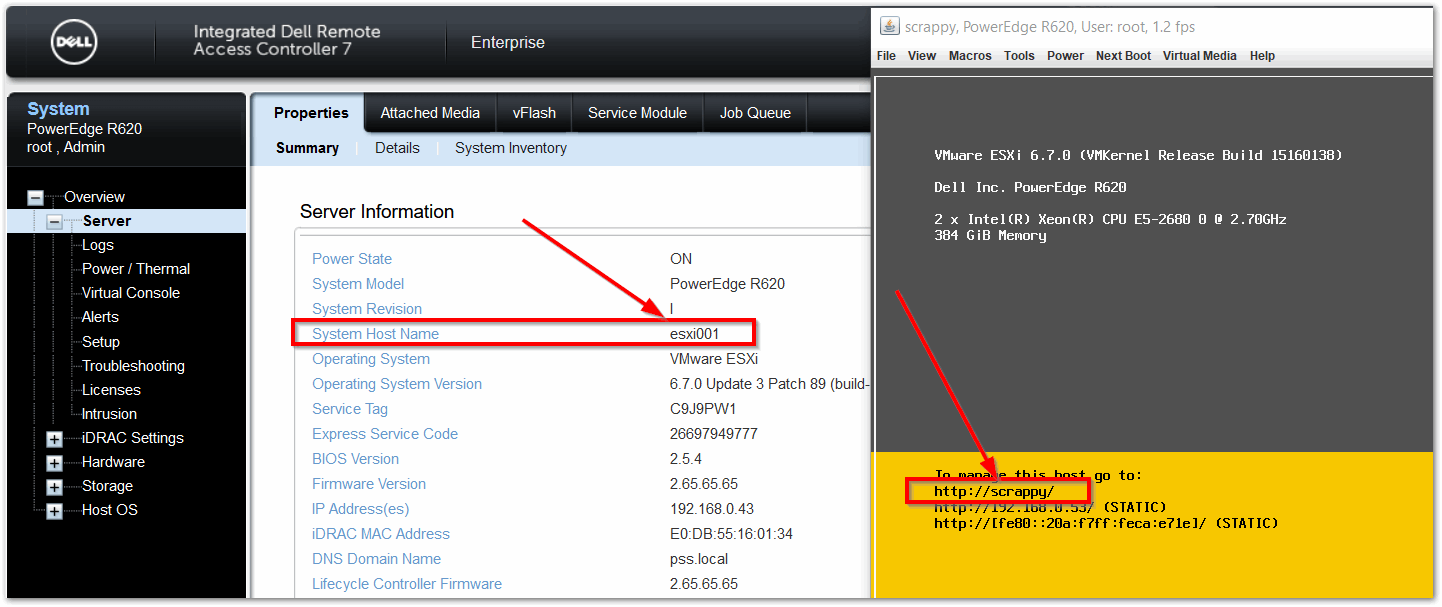The height and width of the screenshot is (607, 1442).
Task: Open Power / Thermal page
Action: pos(136,269)
